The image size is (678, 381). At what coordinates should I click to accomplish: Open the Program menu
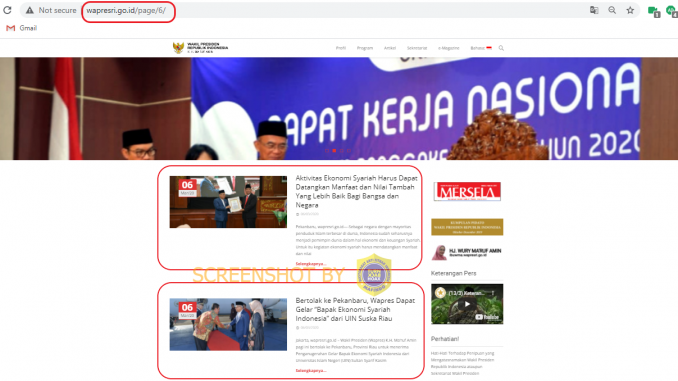365,48
